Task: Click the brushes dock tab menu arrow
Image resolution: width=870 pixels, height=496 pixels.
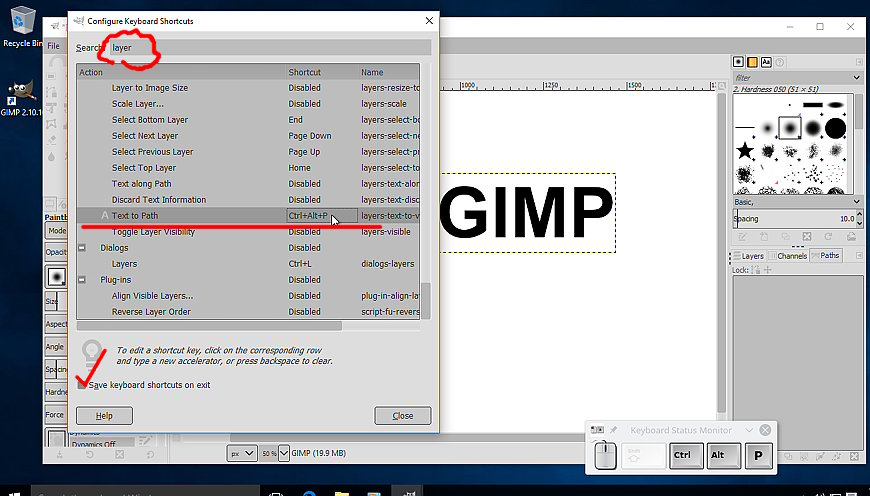Action: pos(859,62)
